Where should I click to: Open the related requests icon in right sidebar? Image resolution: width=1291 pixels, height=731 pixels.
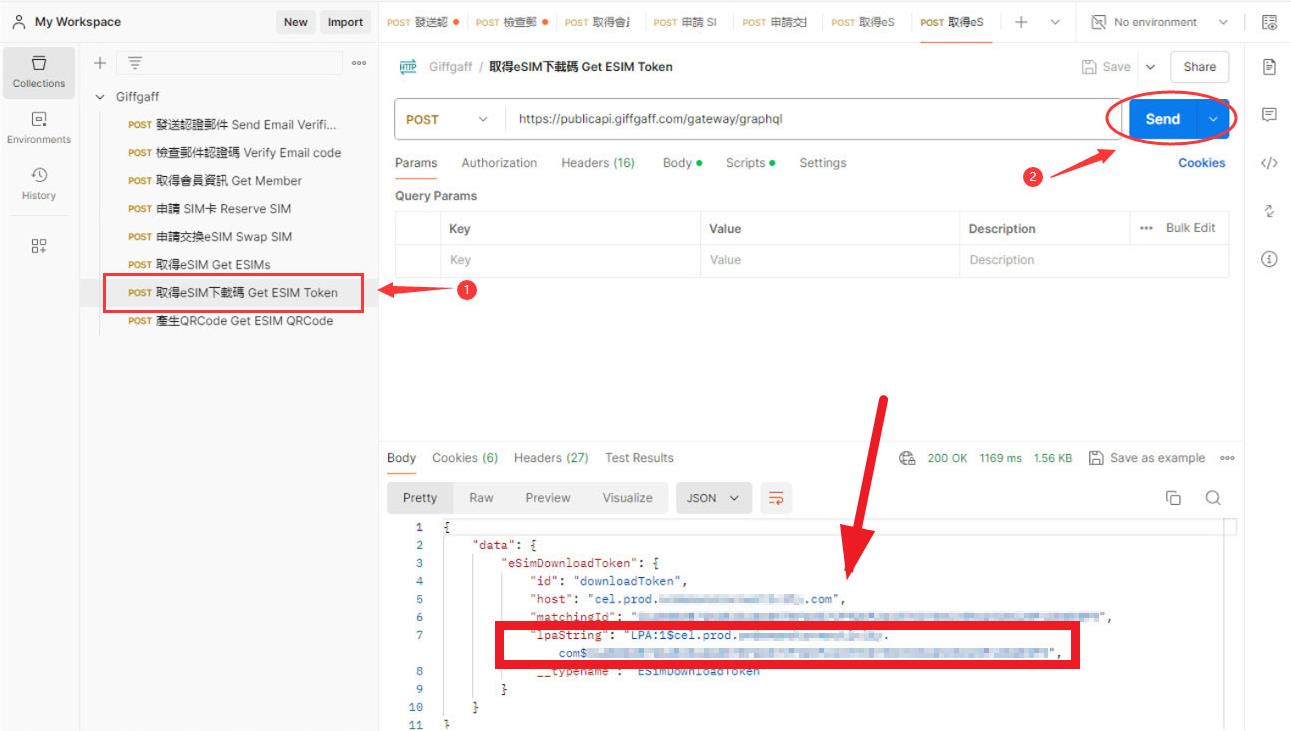[1269, 211]
